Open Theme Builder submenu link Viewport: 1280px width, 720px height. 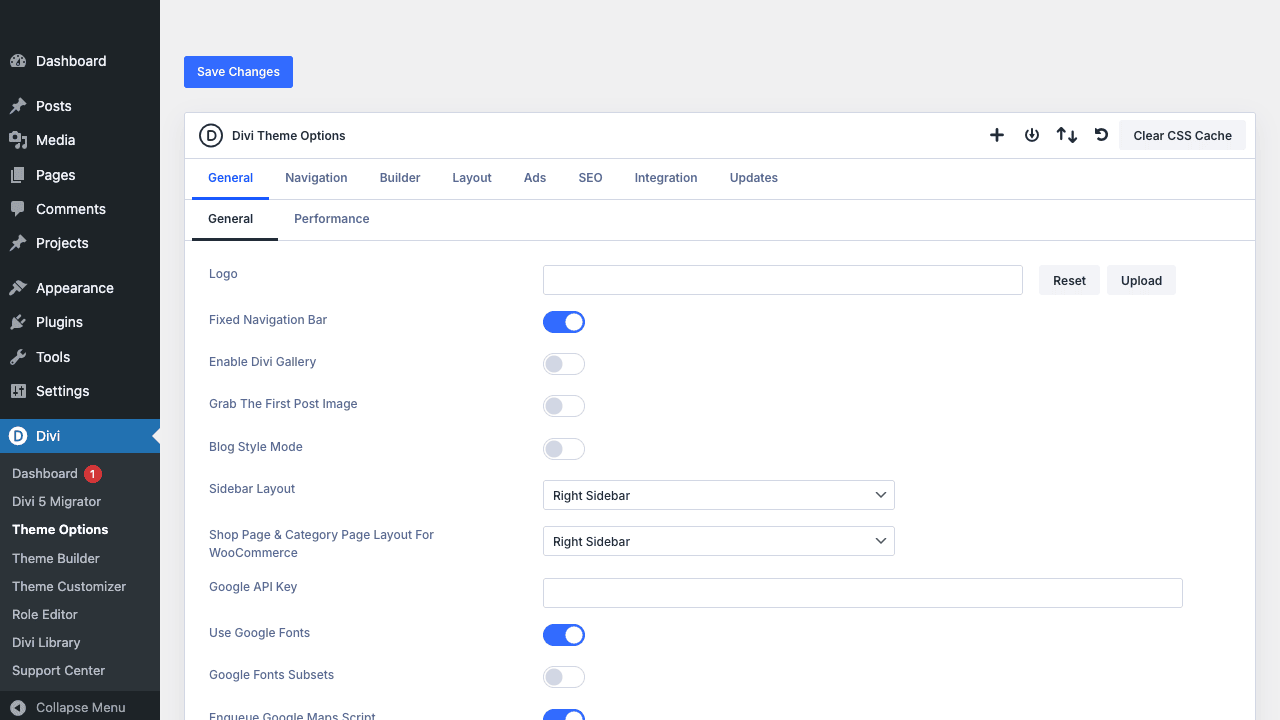56,558
